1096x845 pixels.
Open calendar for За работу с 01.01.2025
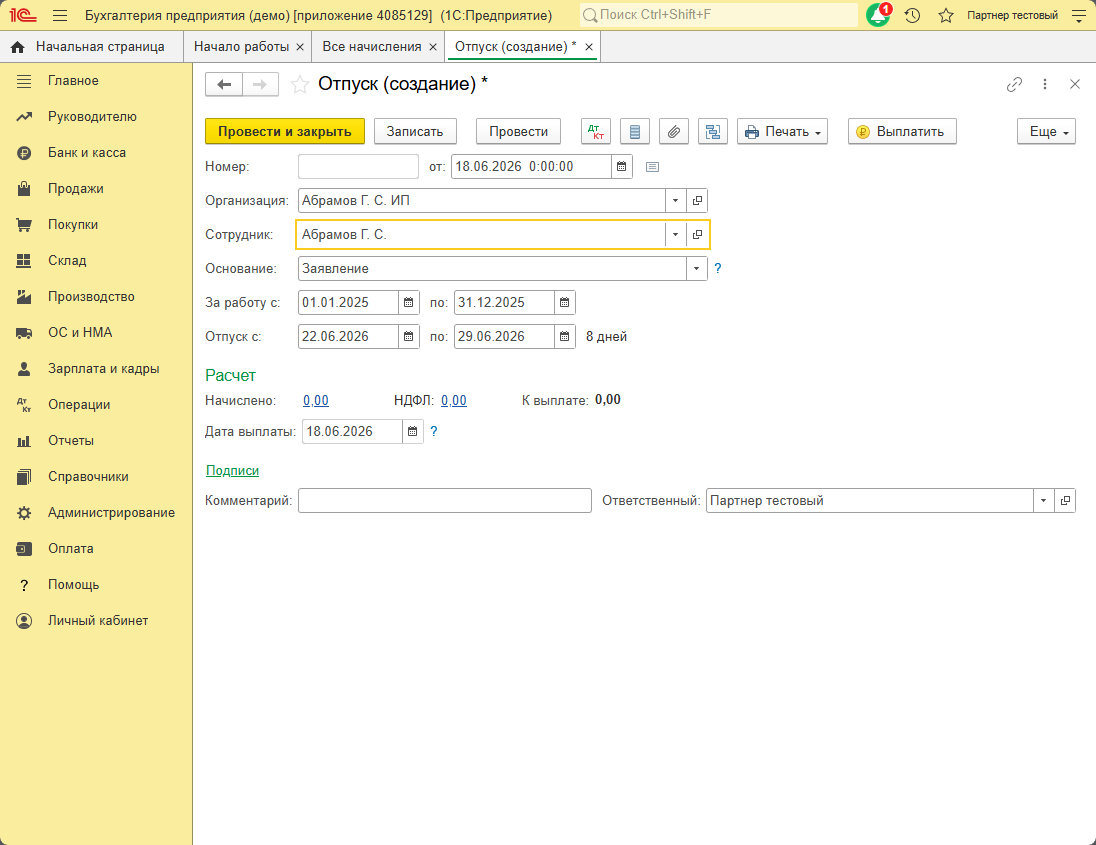(408, 303)
